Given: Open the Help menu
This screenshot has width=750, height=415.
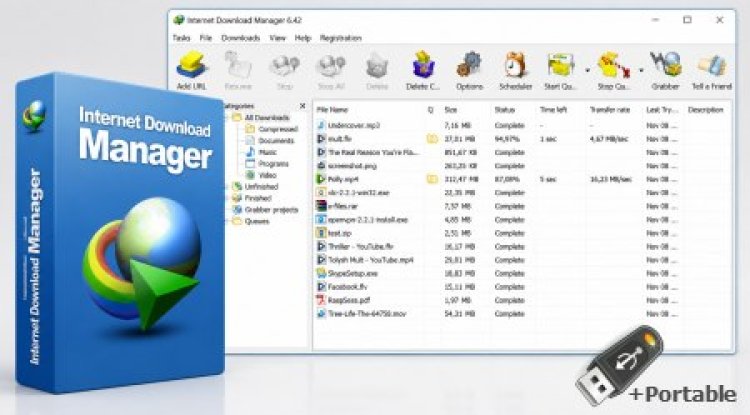Looking at the screenshot, I should 303,38.
